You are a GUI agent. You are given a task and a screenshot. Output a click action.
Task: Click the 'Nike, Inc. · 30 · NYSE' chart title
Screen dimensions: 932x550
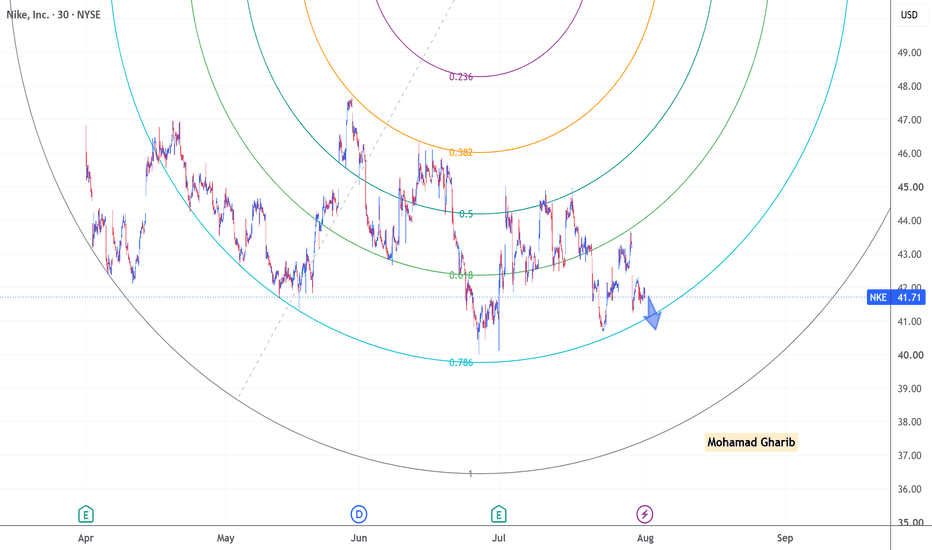[x=53, y=14]
